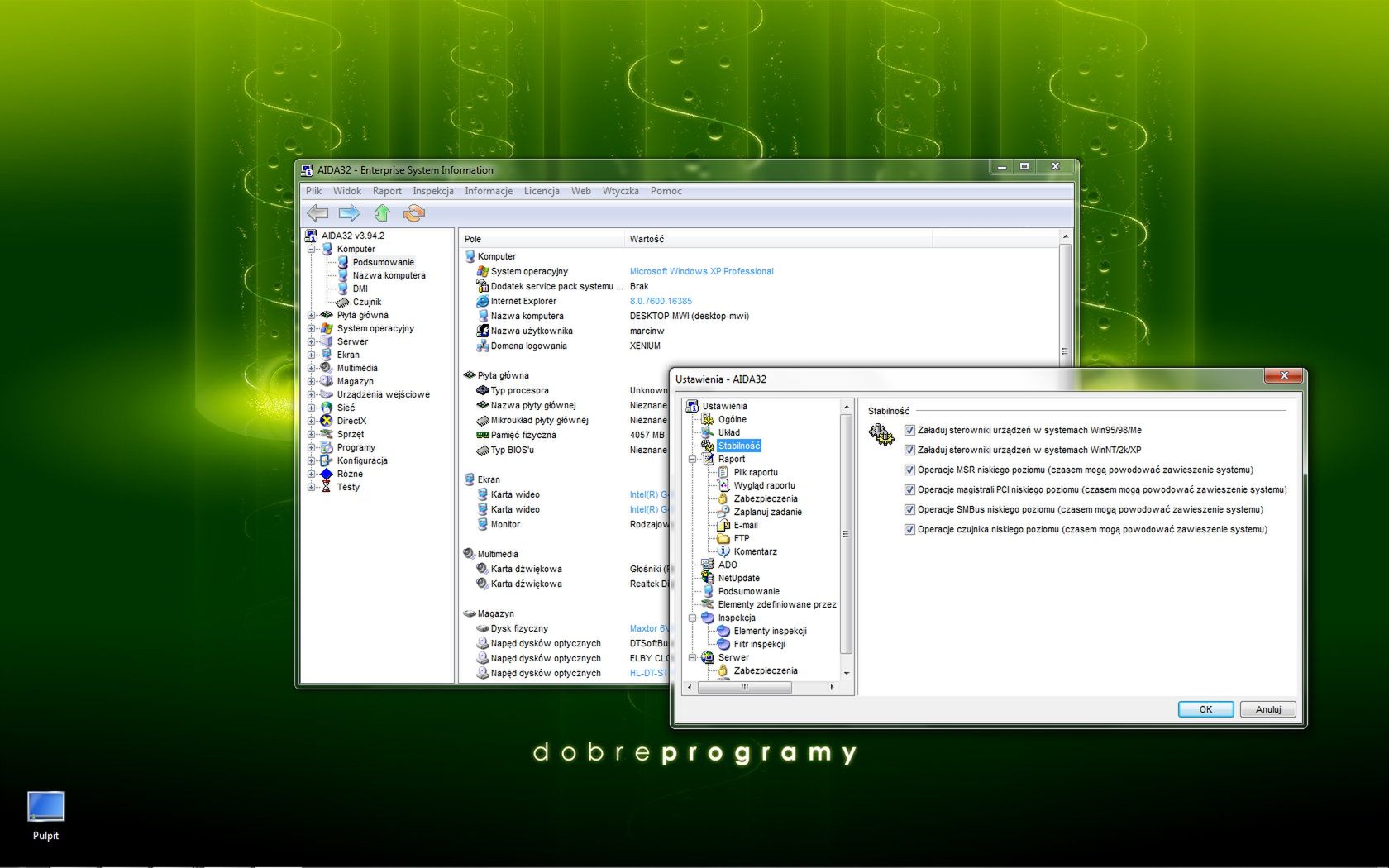Click the green up arrow toolbar icon
Image resolution: width=1389 pixels, height=868 pixels.
coord(382,213)
